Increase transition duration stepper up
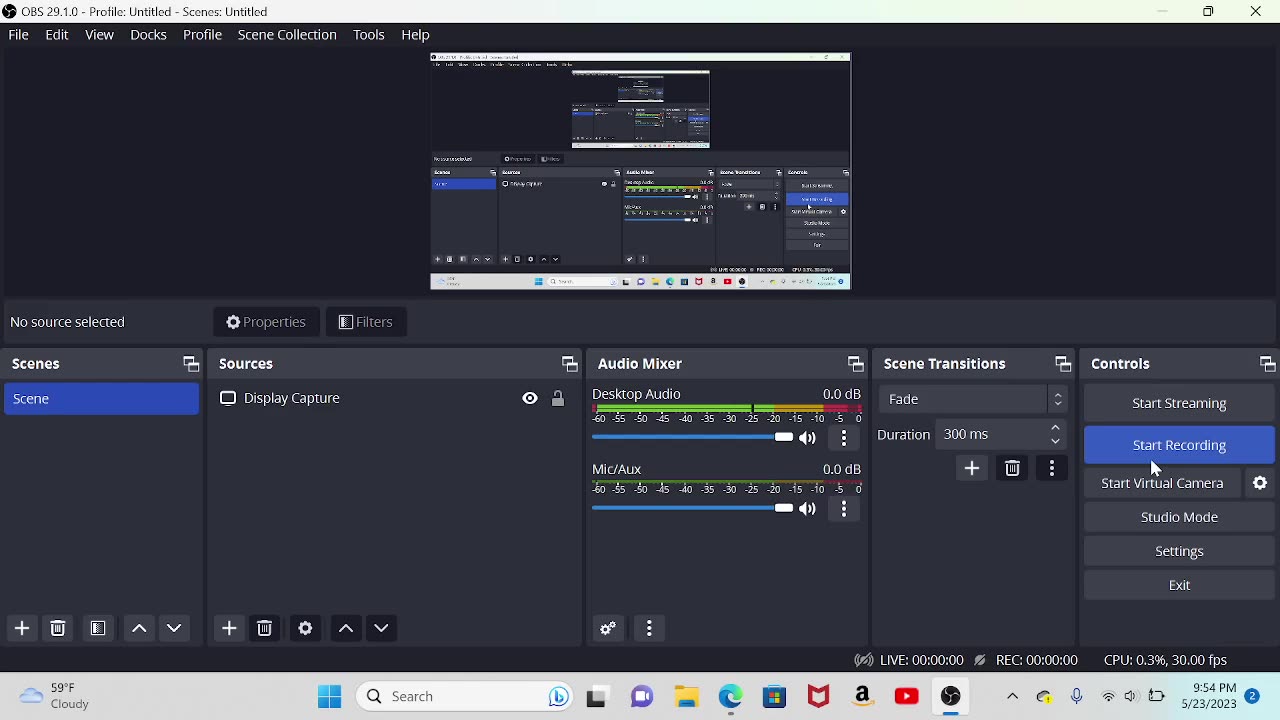This screenshot has height=720, width=1280. click(1055, 428)
